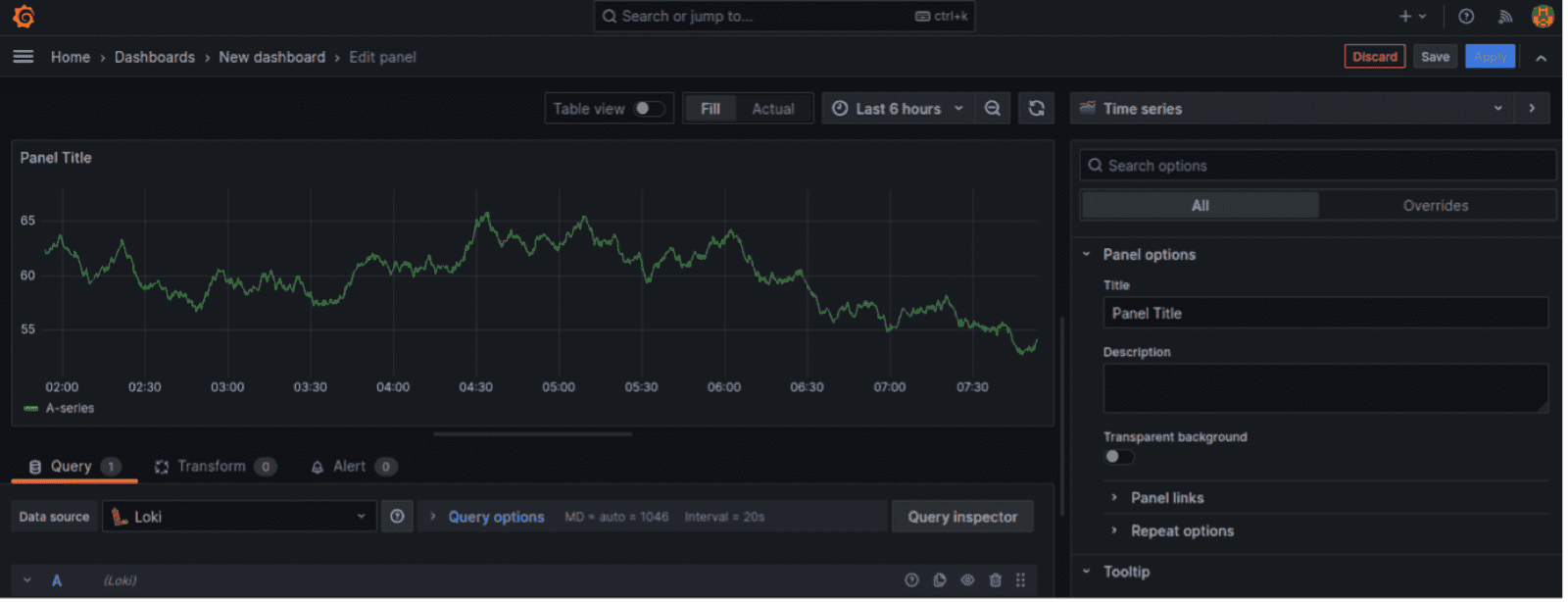Toggle query A visibility eye icon
This screenshot has height=602, width=1568.
[967, 580]
